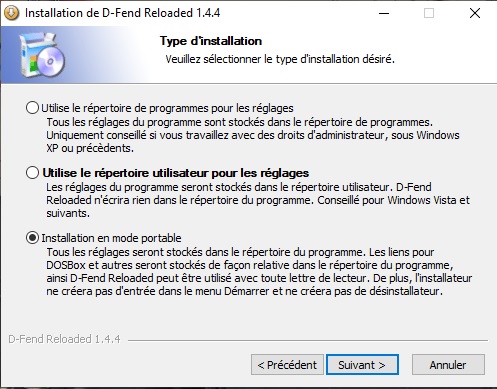Click the greyed-out maximize window icon
This screenshot has height=389, width=497.
[429, 13]
